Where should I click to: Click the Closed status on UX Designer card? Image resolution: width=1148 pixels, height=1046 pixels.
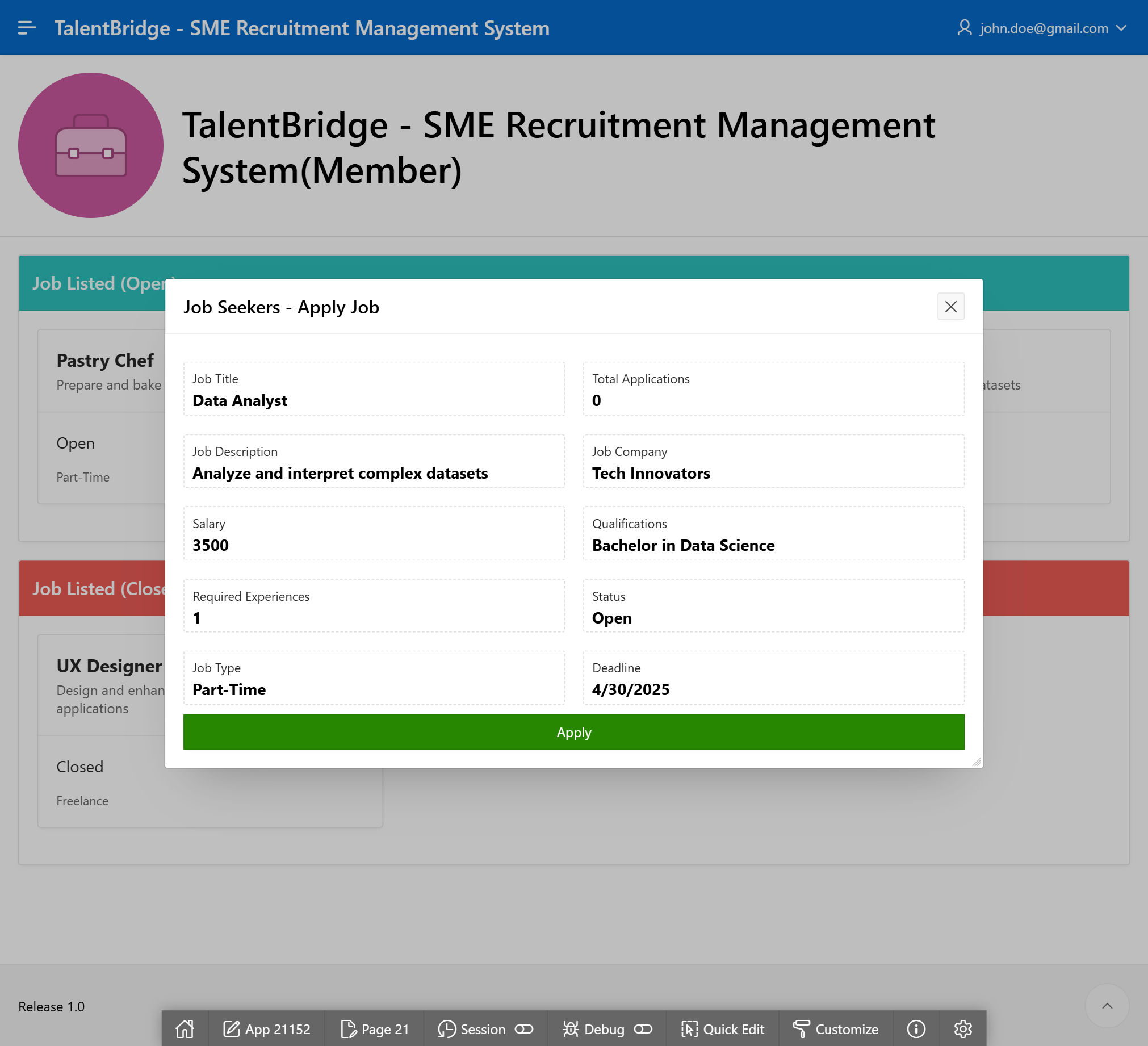(79, 767)
